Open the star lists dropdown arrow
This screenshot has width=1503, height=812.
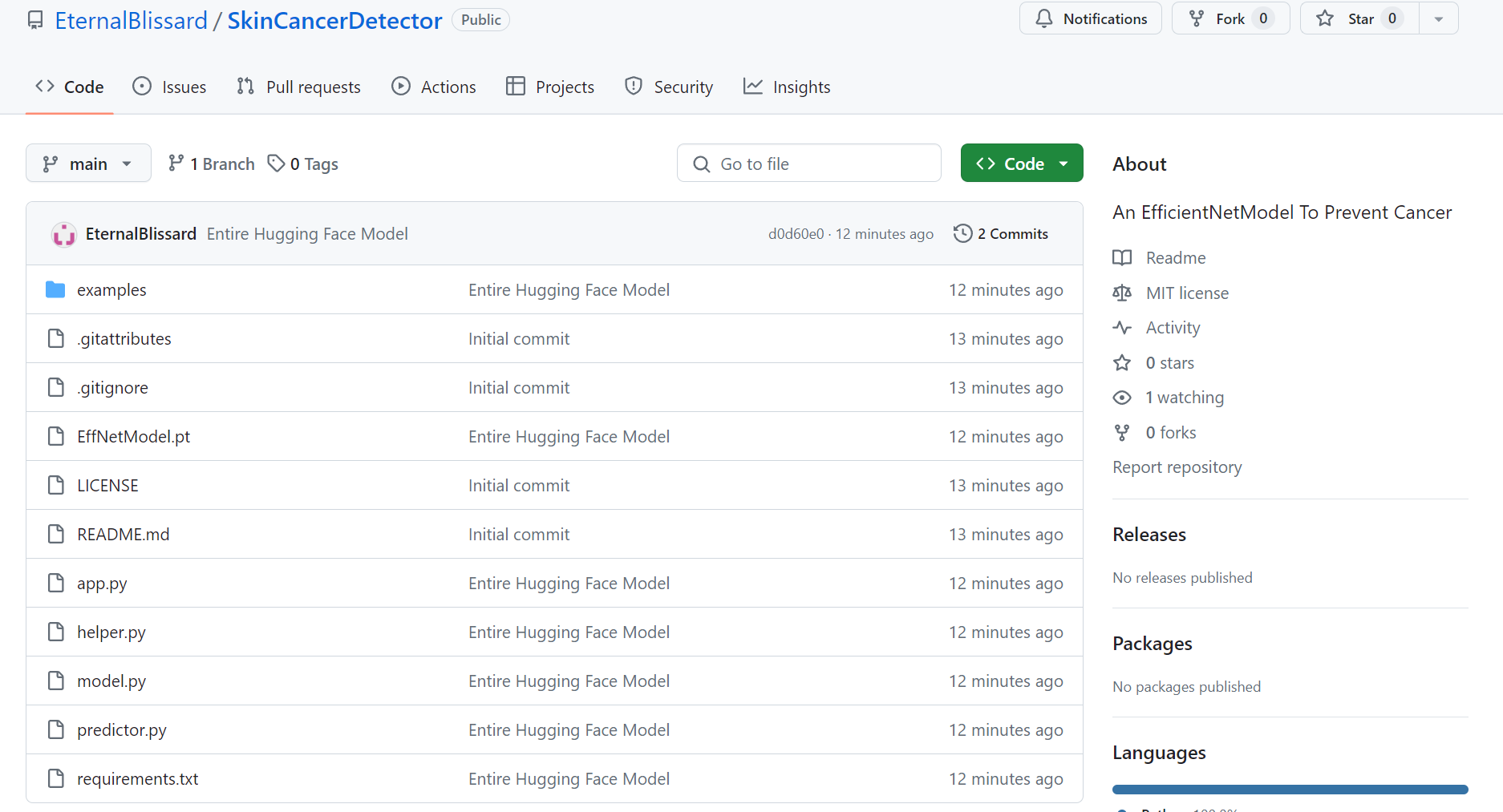1439,18
